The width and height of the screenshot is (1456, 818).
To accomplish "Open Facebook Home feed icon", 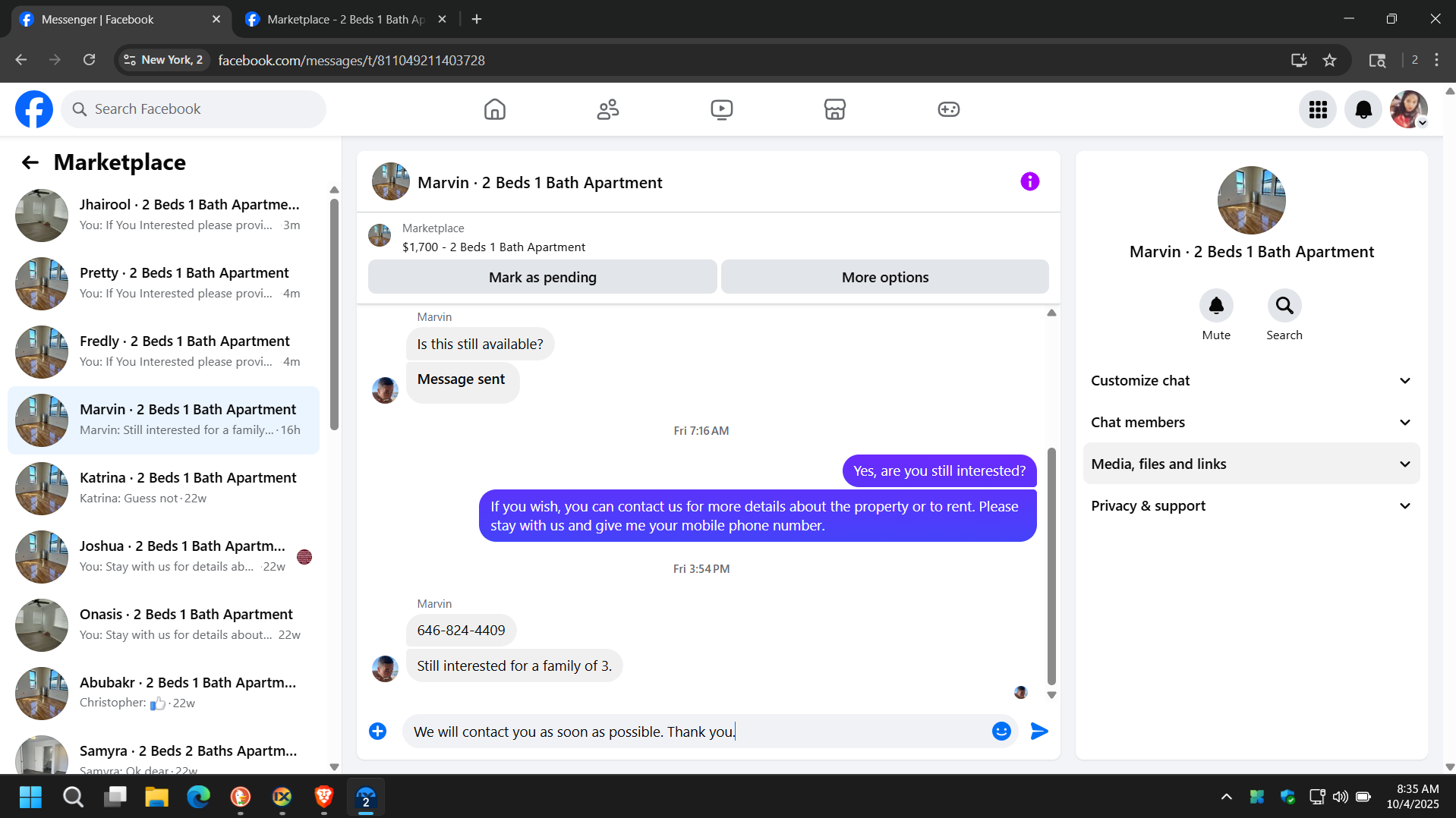I will pyautogui.click(x=494, y=109).
